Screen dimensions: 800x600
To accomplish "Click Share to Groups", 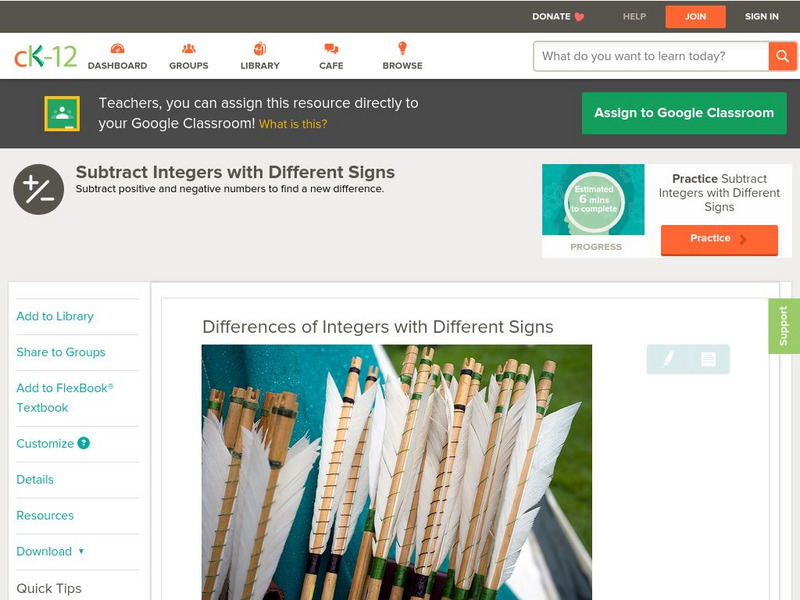I will pyautogui.click(x=61, y=352).
